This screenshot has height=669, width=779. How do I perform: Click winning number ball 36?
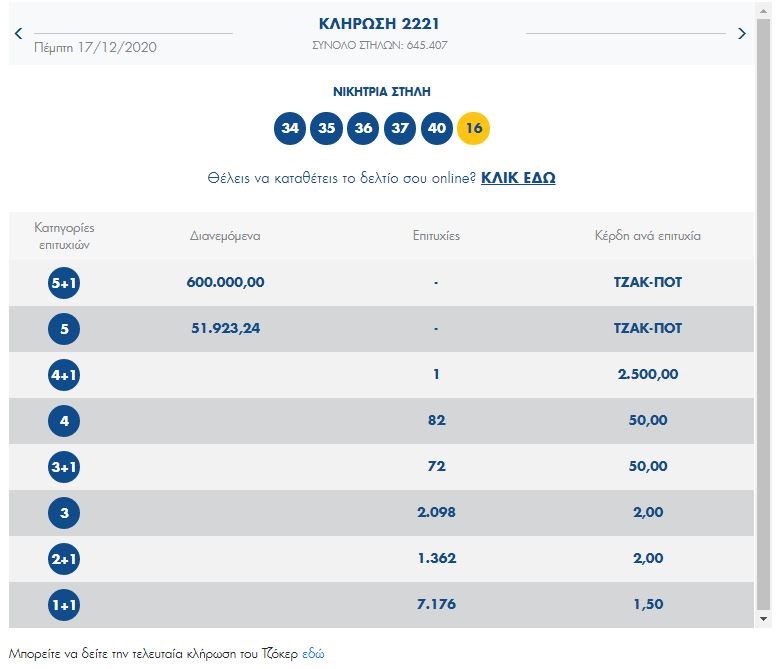363,128
